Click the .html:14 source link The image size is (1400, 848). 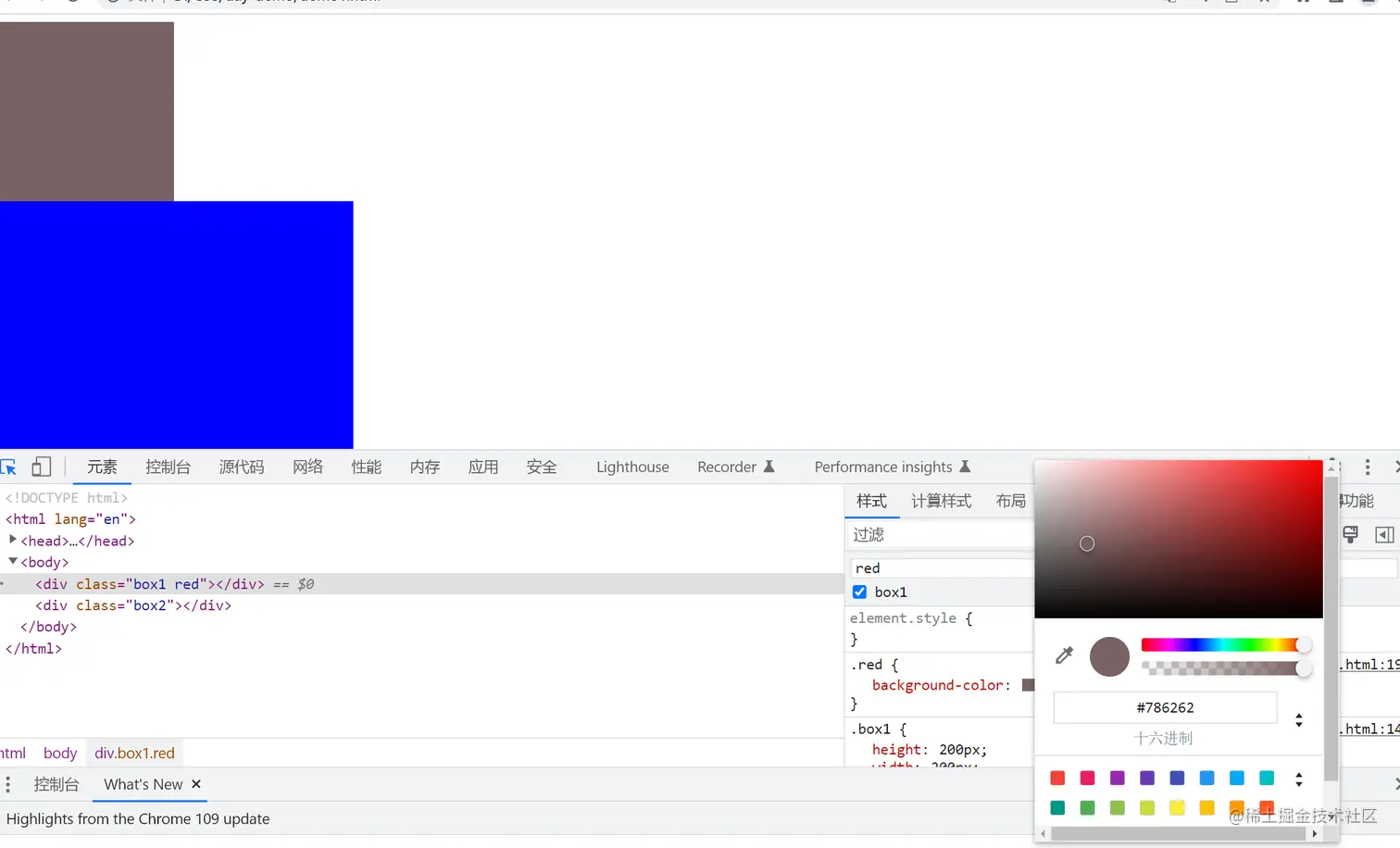[x=1371, y=730]
